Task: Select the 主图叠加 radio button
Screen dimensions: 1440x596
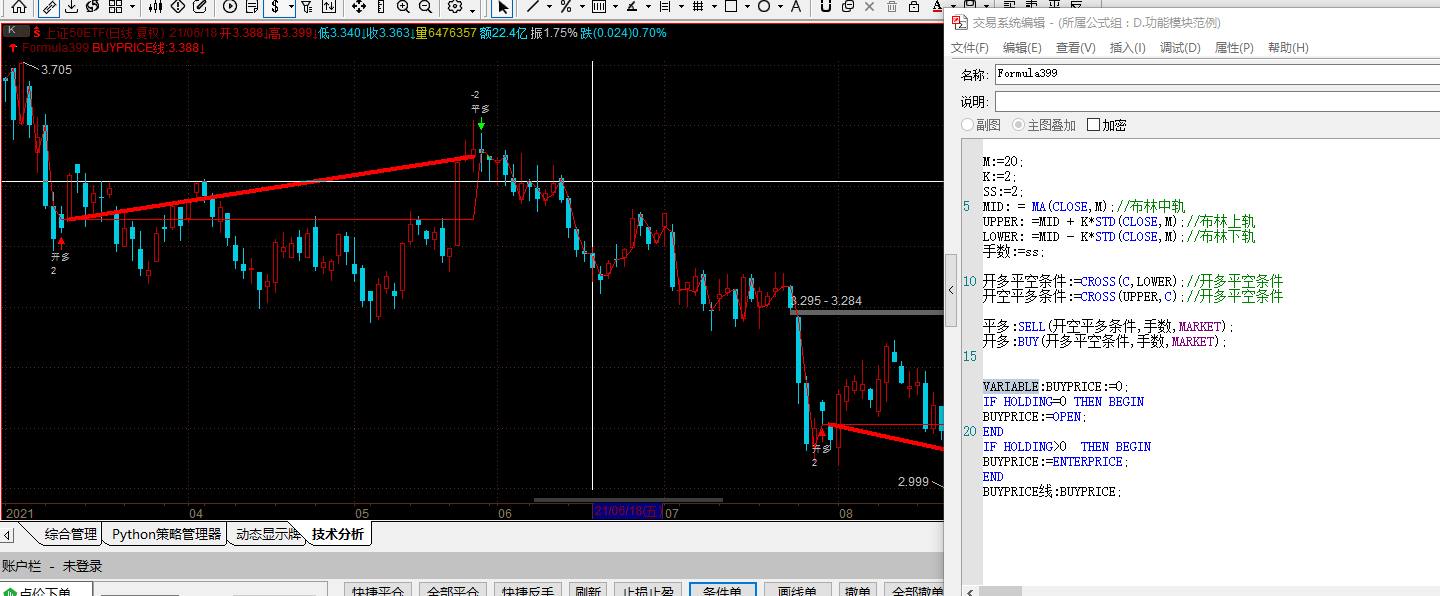Action: pyautogui.click(x=1019, y=125)
